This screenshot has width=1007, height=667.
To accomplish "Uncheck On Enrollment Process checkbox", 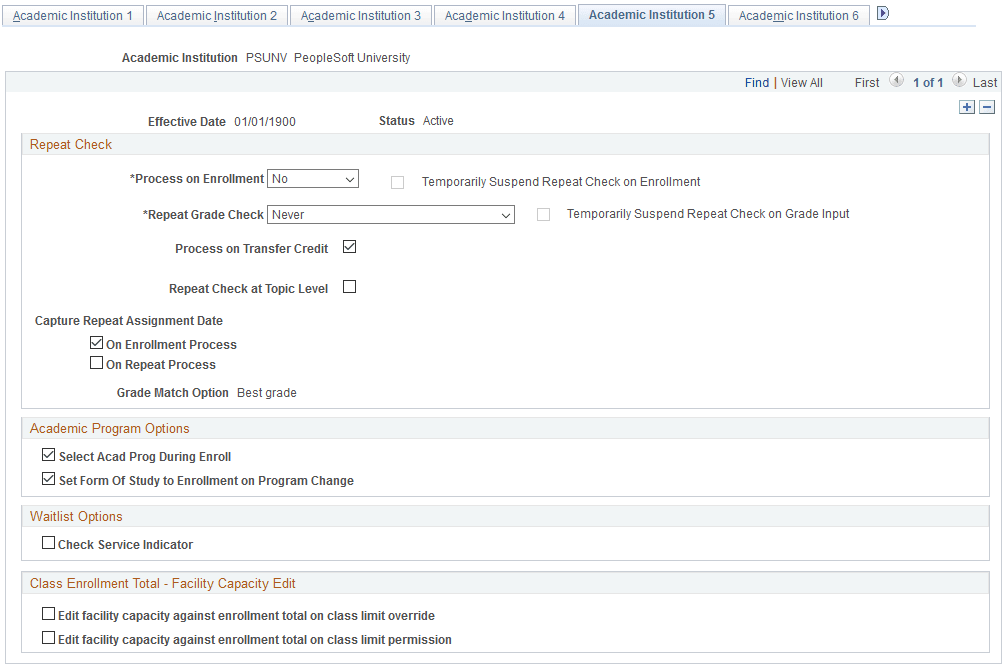I will 96,343.
